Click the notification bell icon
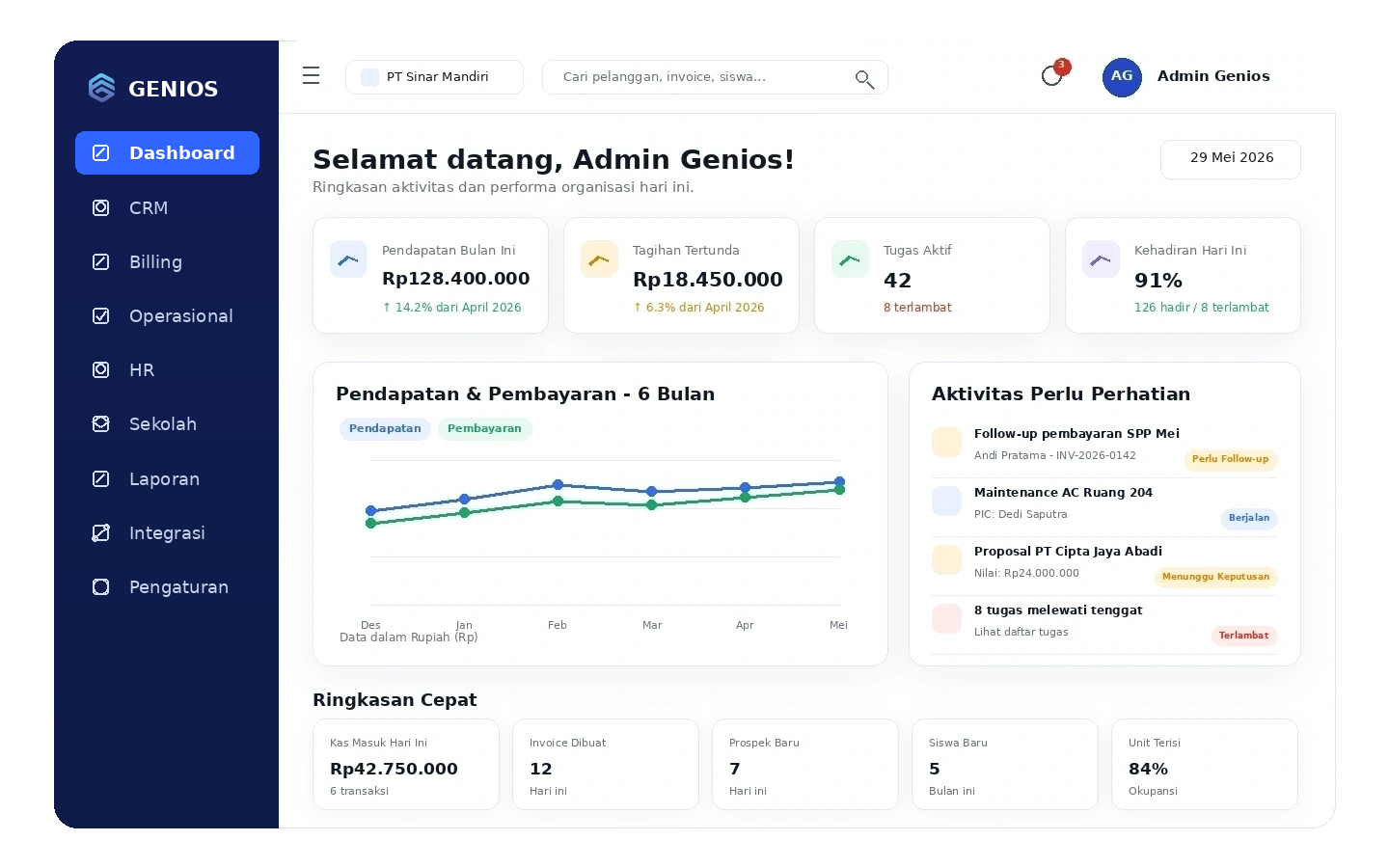This screenshot has height=868, width=1389. point(1052,75)
